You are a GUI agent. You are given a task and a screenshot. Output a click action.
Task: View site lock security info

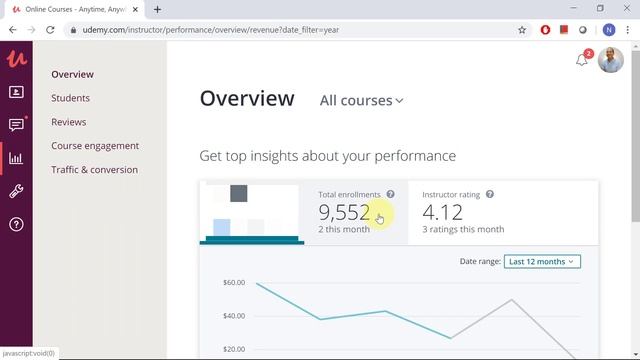point(73,30)
